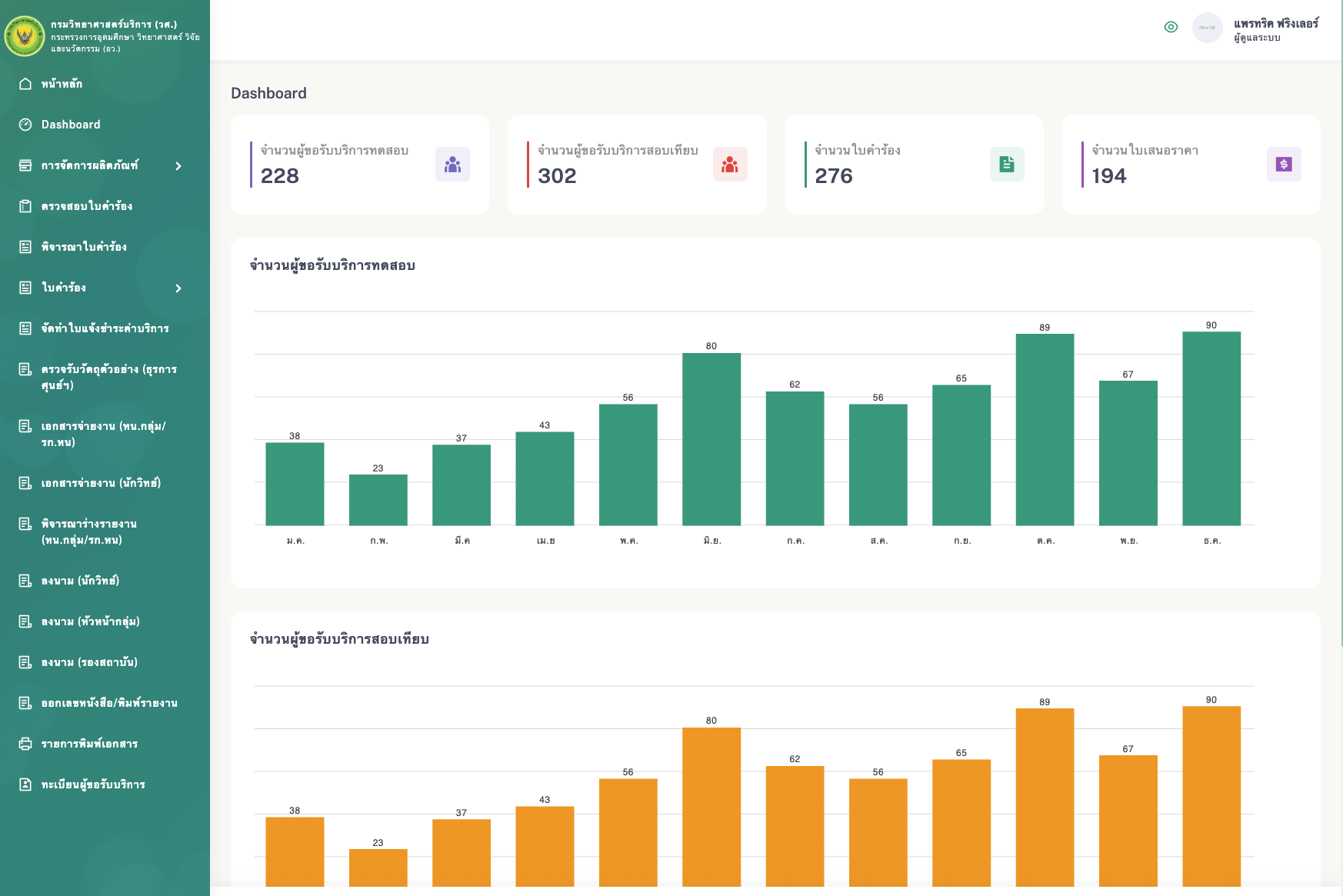
Task: Click the organization logo emblem
Action: tap(25, 36)
